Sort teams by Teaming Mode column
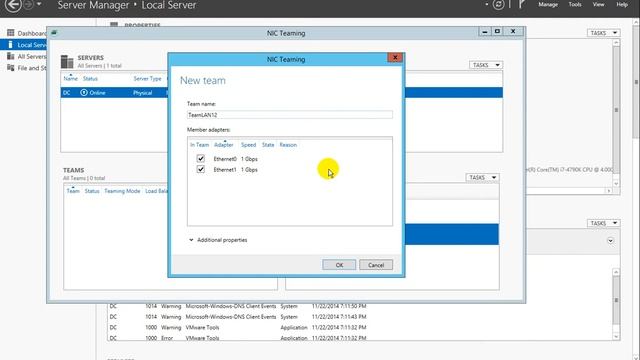Screen dimensions: 640x360 coord(122,191)
